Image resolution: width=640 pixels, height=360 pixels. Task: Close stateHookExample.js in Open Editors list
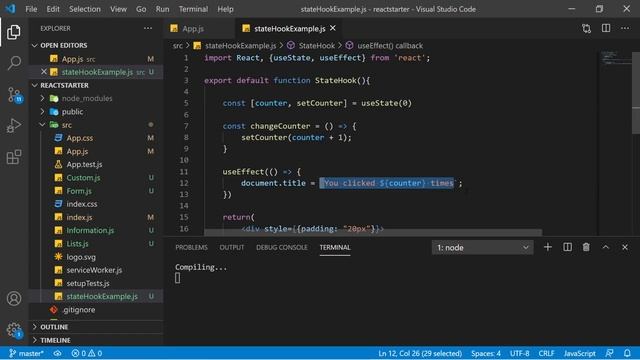tap(44, 72)
